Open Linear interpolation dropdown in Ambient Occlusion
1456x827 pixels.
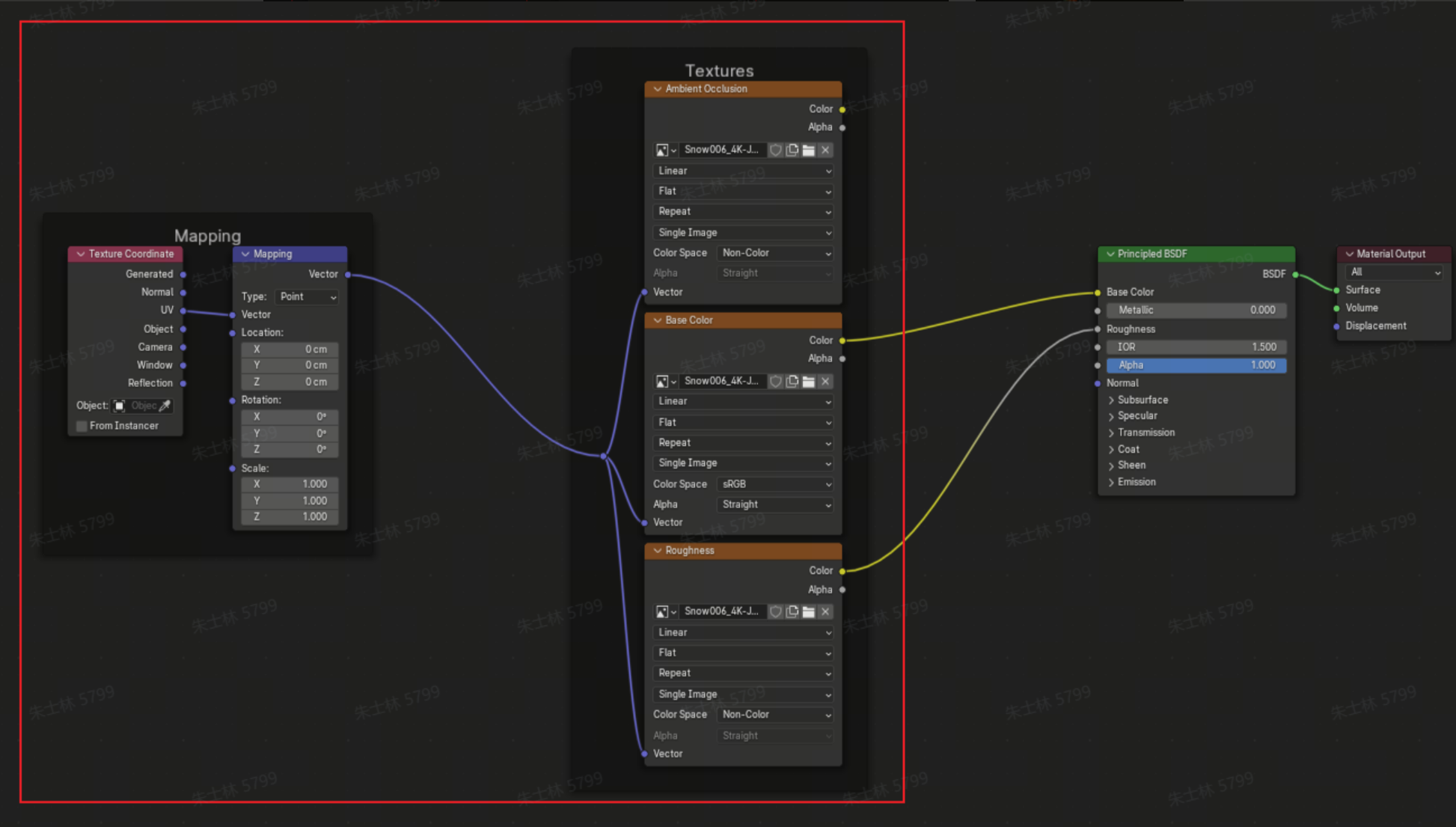[x=743, y=171]
